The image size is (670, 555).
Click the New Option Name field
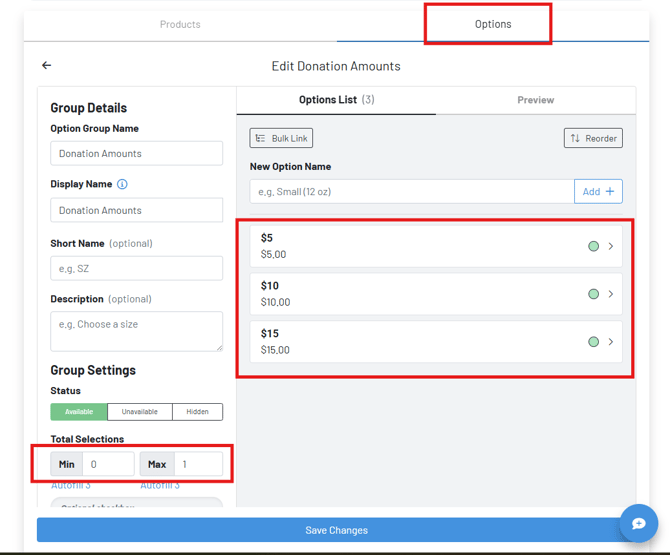coord(412,191)
